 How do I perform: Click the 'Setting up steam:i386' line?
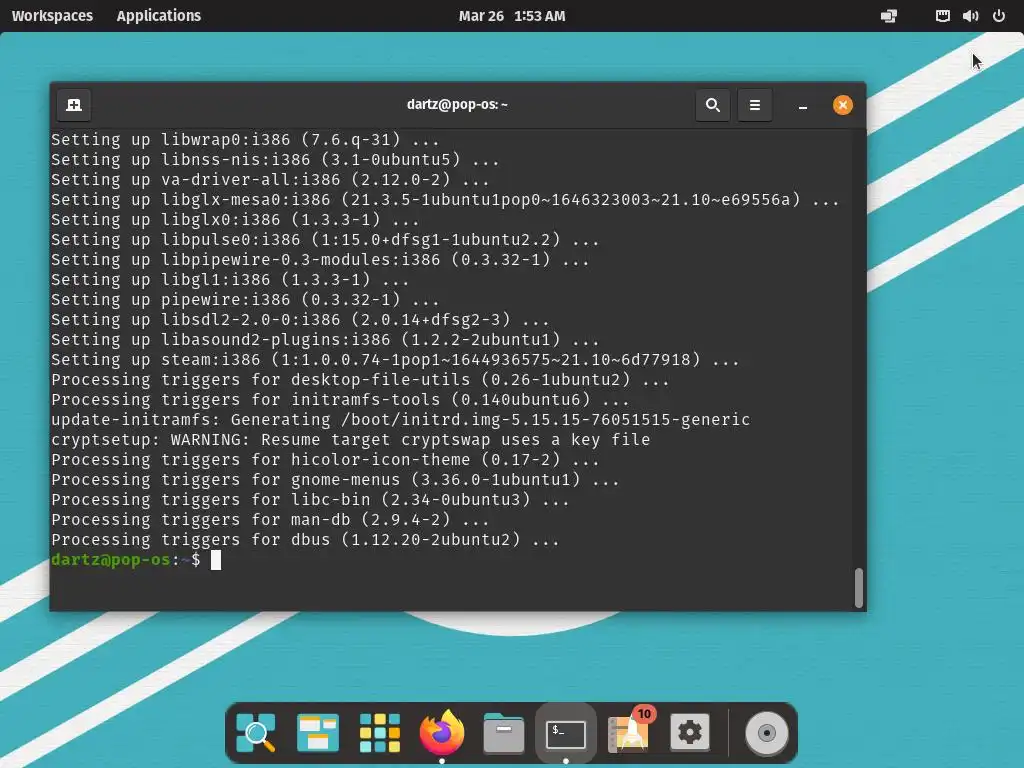point(395,360)
